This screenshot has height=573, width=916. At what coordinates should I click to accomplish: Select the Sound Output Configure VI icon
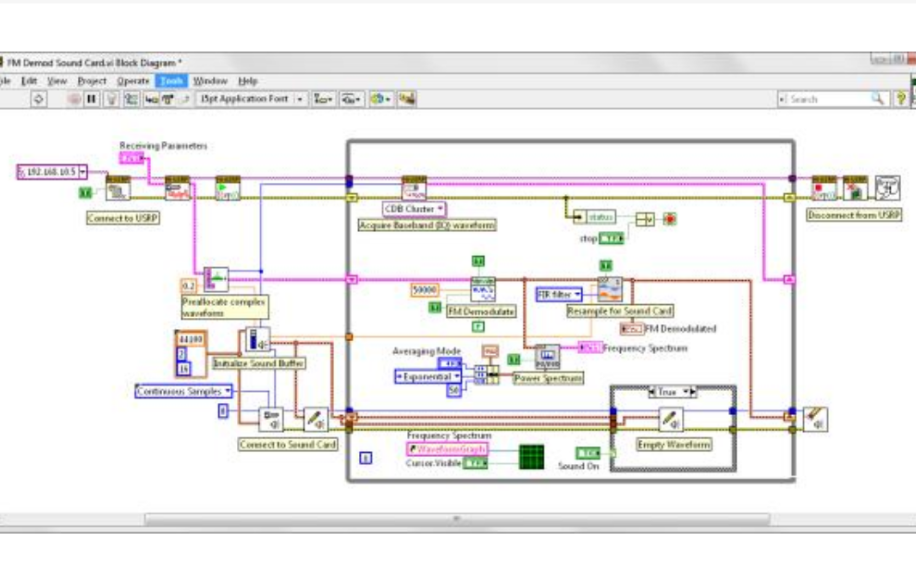271,419
